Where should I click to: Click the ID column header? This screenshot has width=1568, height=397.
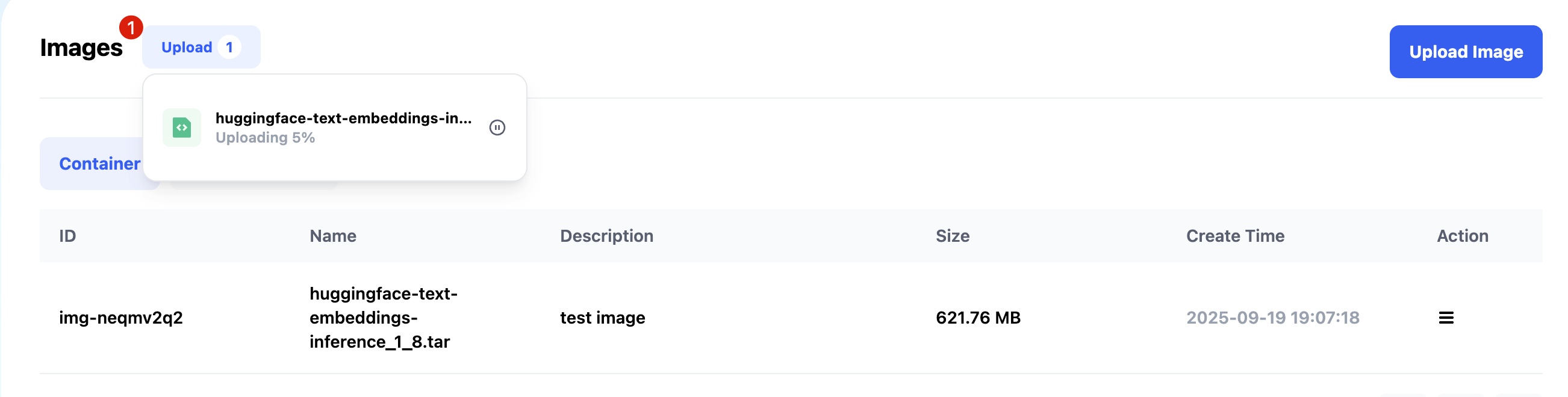(x=67, y=236)
